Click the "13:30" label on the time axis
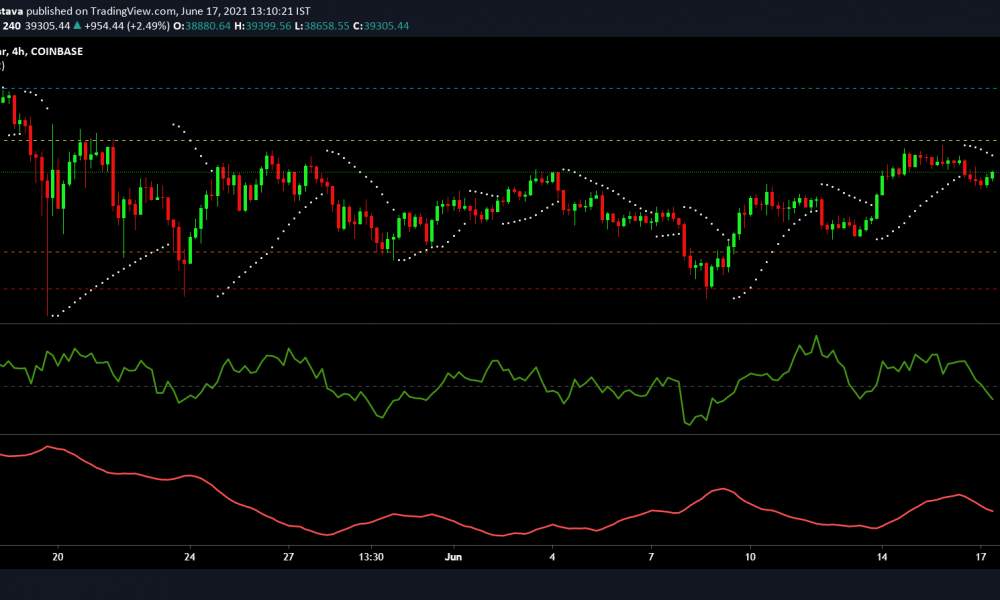Screen dimensions: 1000x600 371,557
